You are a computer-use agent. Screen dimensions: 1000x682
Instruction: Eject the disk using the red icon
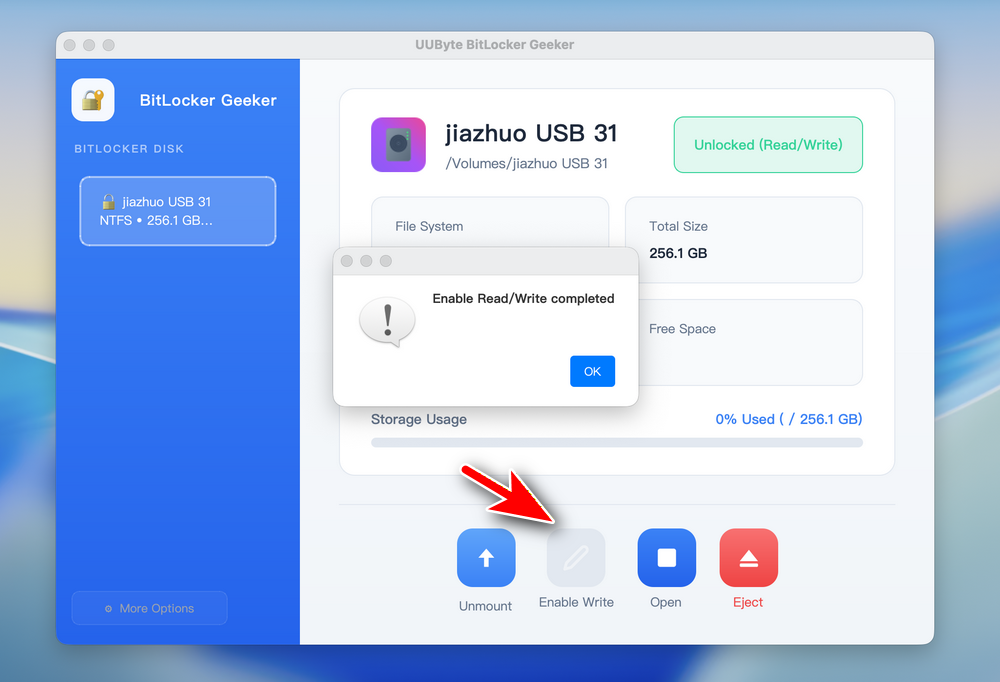point(748,557)
